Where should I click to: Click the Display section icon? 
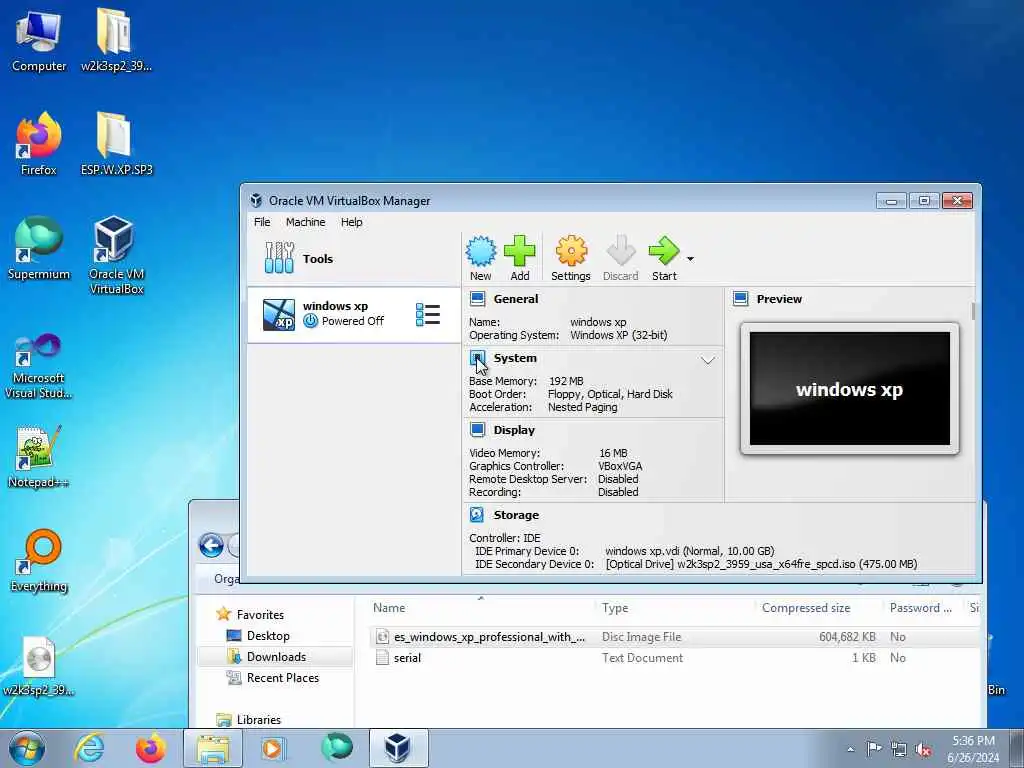(x=477, y=430)
